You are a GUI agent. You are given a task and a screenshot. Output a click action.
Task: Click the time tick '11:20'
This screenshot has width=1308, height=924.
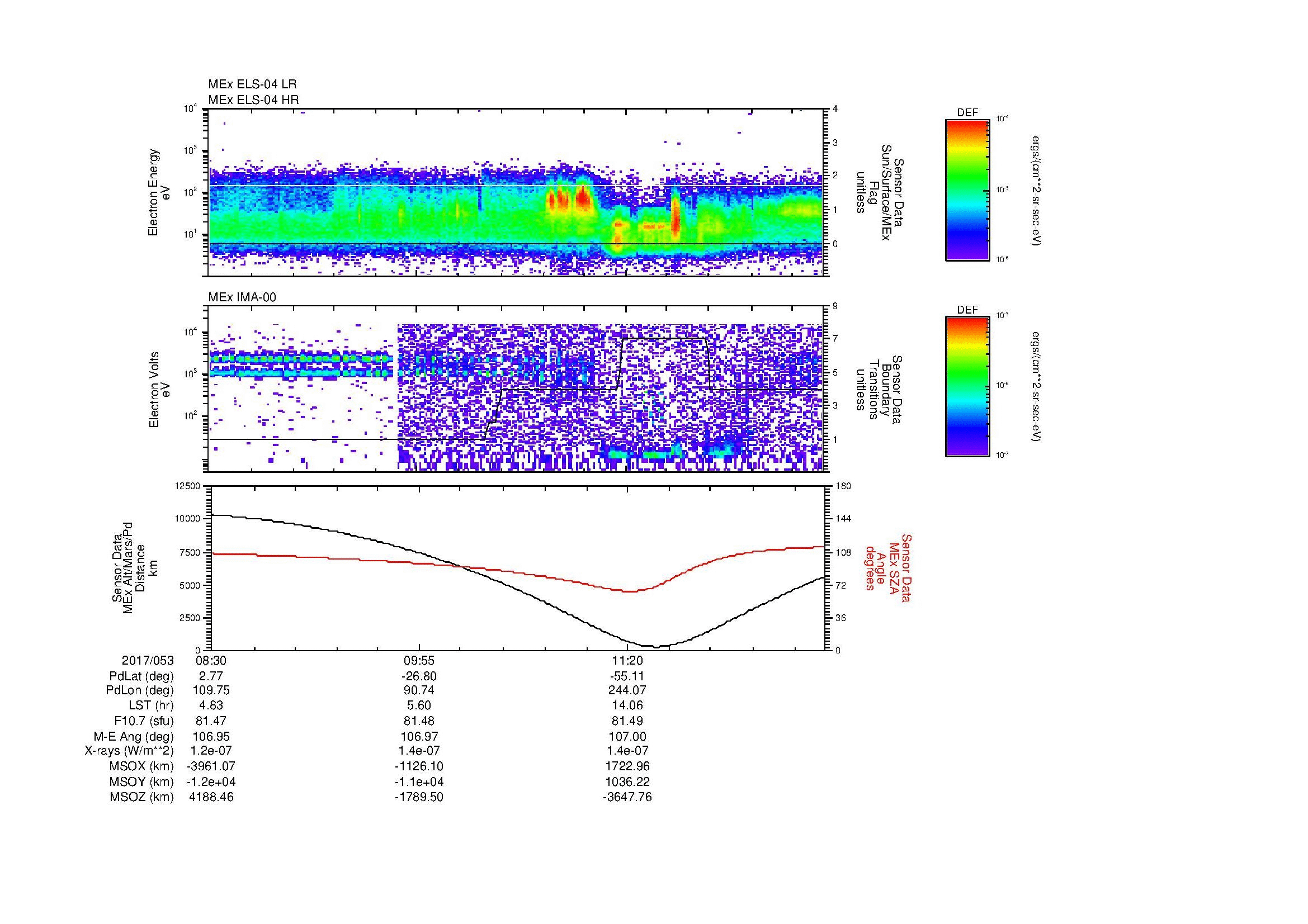pyautogui.click(x=627, y=660)
